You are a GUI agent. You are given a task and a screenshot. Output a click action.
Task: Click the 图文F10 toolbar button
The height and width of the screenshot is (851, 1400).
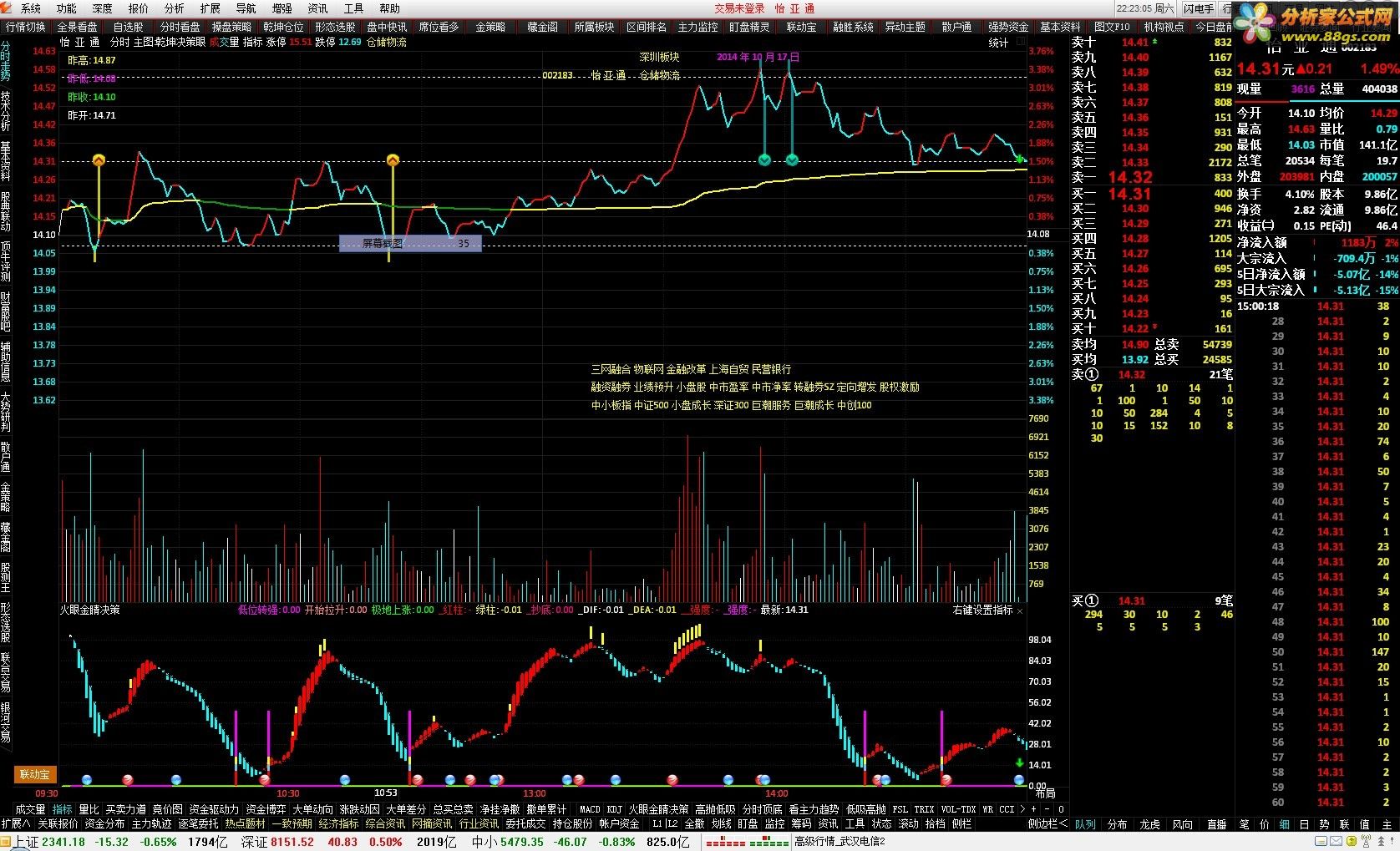[x=1111, y=27]
